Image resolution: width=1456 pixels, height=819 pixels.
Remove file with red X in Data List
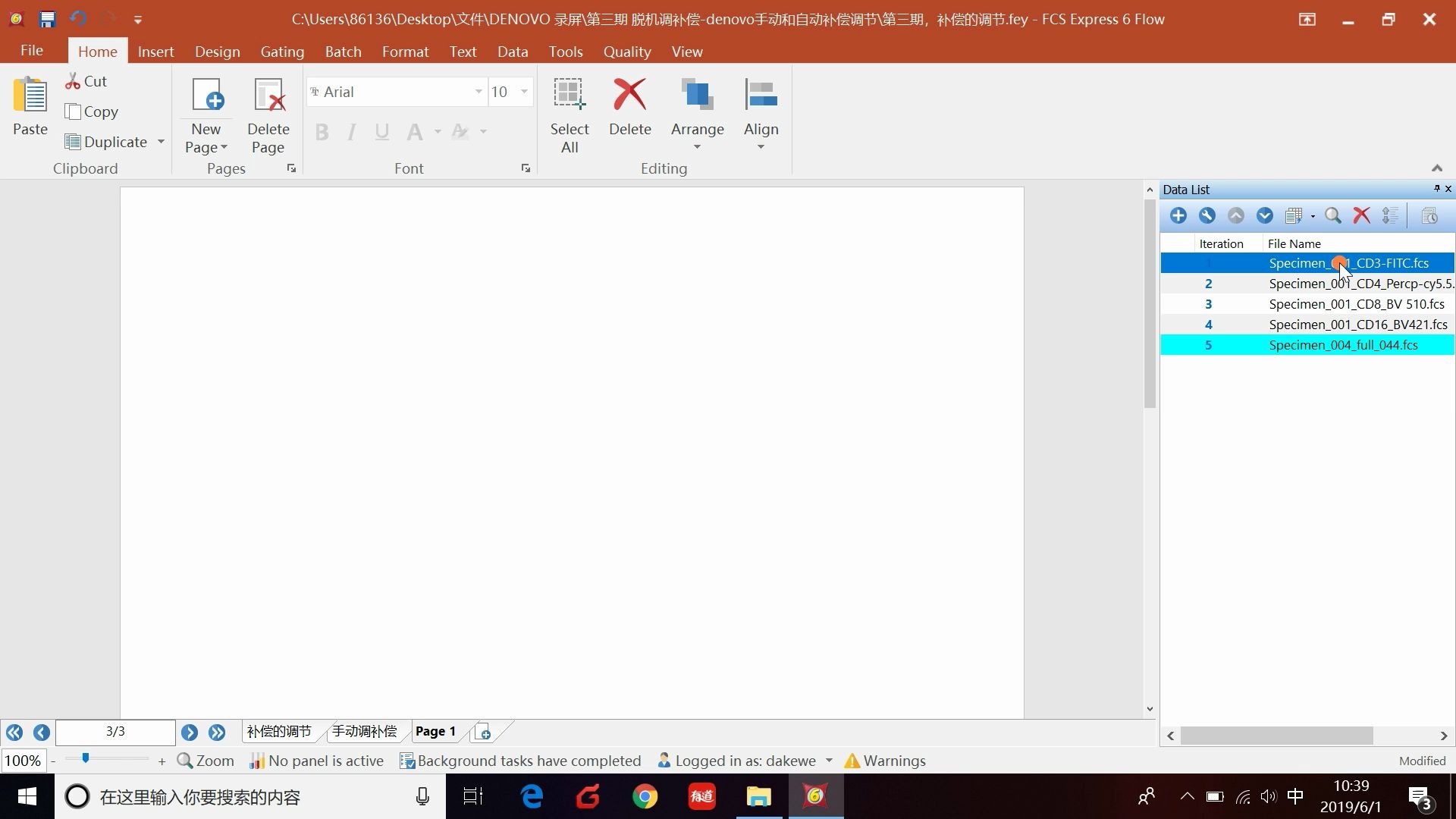(x=1361, y=216)
